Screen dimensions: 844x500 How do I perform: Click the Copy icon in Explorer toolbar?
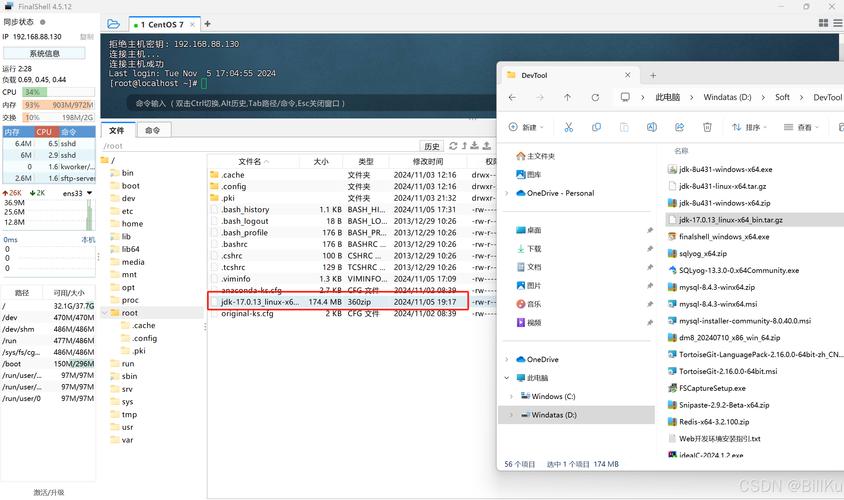pyautogui.click(x=596, y=127)
